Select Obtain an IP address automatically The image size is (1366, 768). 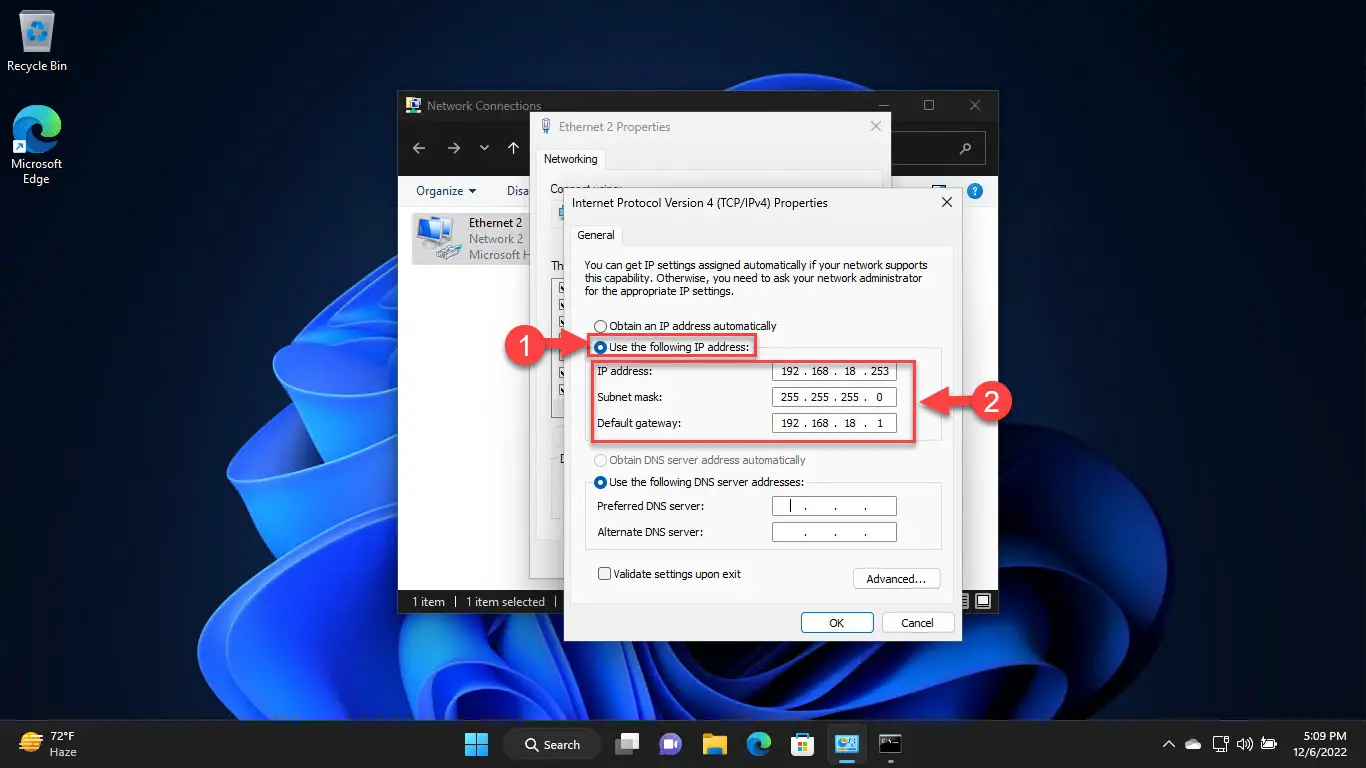pos(685,326)
